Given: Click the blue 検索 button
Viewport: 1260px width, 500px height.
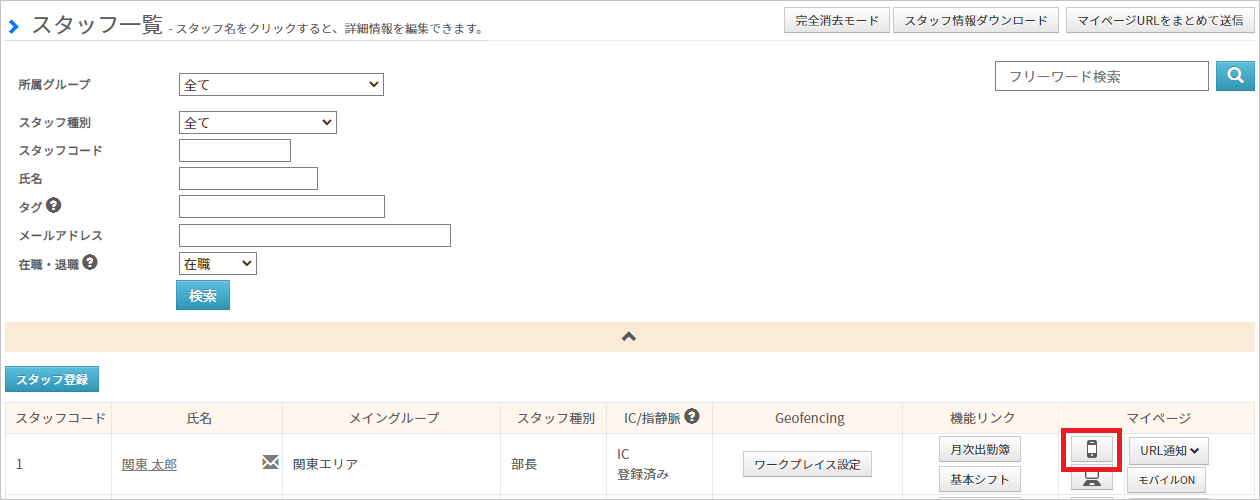Looking at the screenshot, I should (203, 296).
